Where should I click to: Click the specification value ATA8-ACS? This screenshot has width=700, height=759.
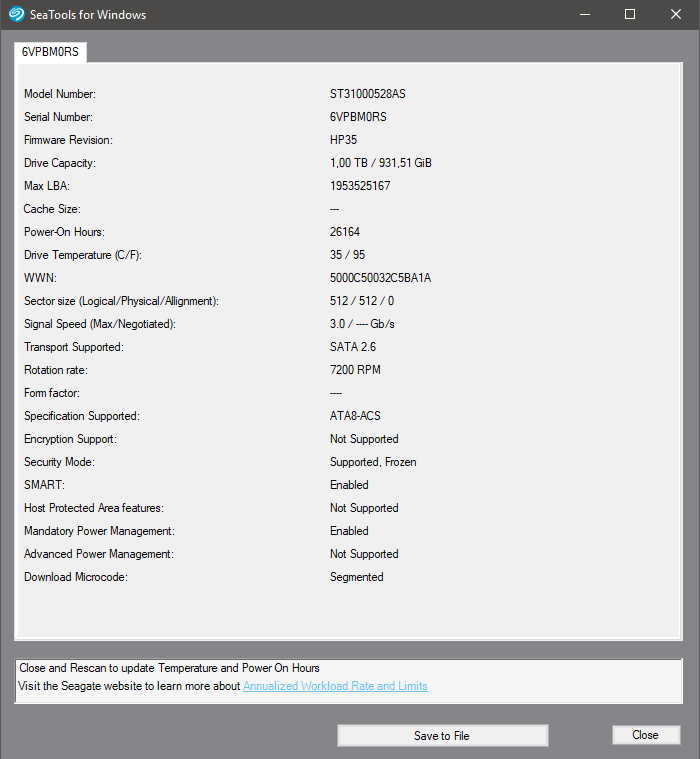355,416
